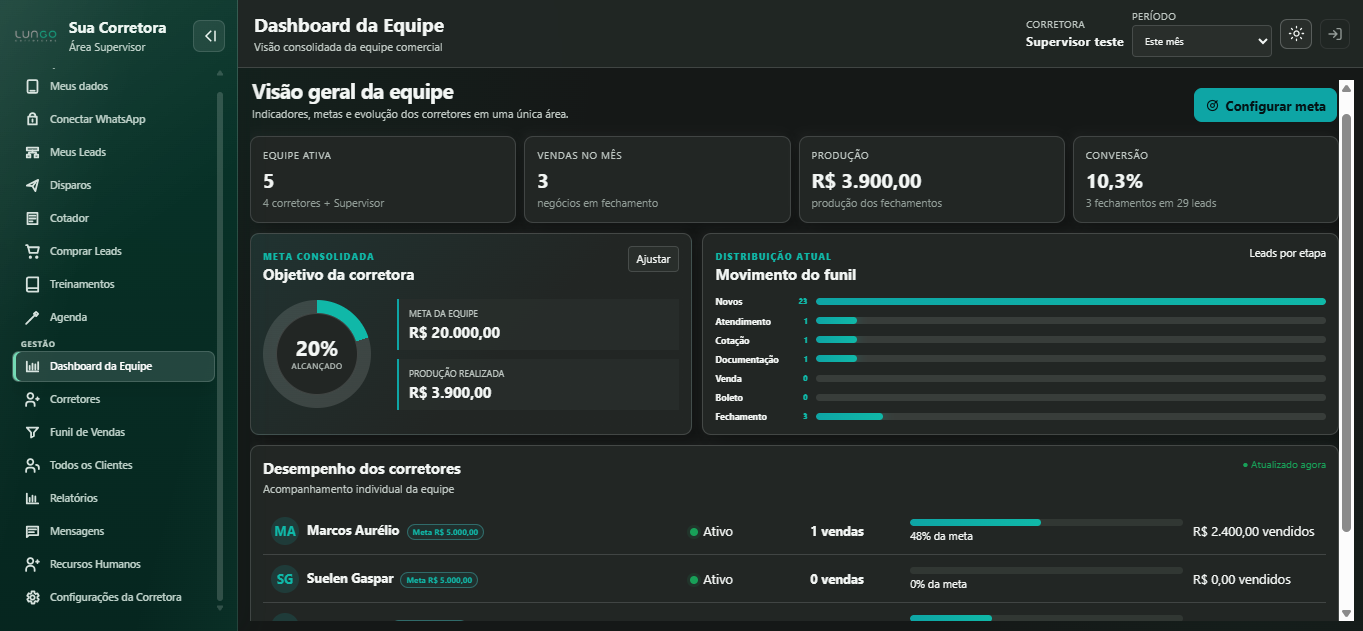Click the MA avatar for Marcos Aurélio
The width and height of the screenshot is (1363, 631).
tap(285, 531)
